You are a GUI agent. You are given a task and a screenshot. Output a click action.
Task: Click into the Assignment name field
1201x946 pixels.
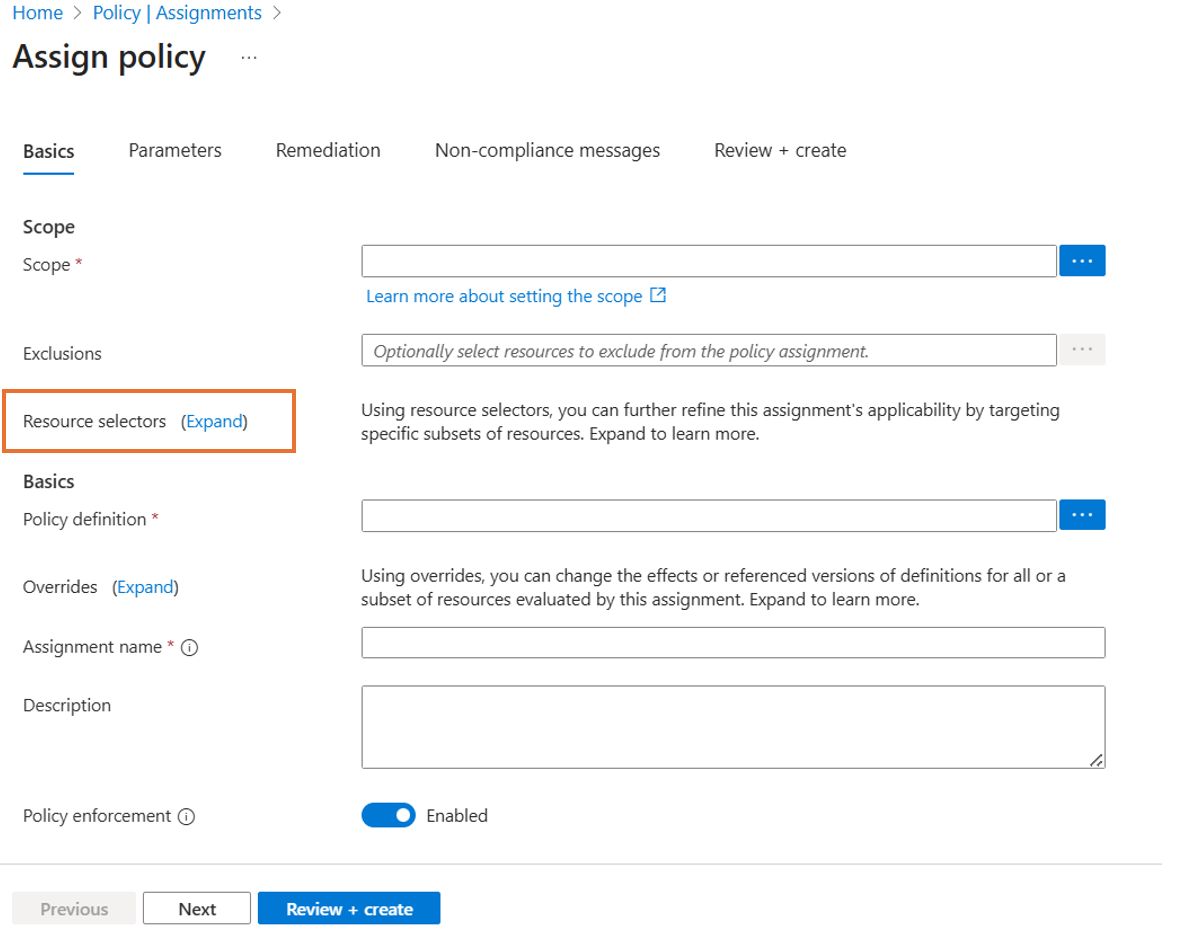(x=733, y=643)
